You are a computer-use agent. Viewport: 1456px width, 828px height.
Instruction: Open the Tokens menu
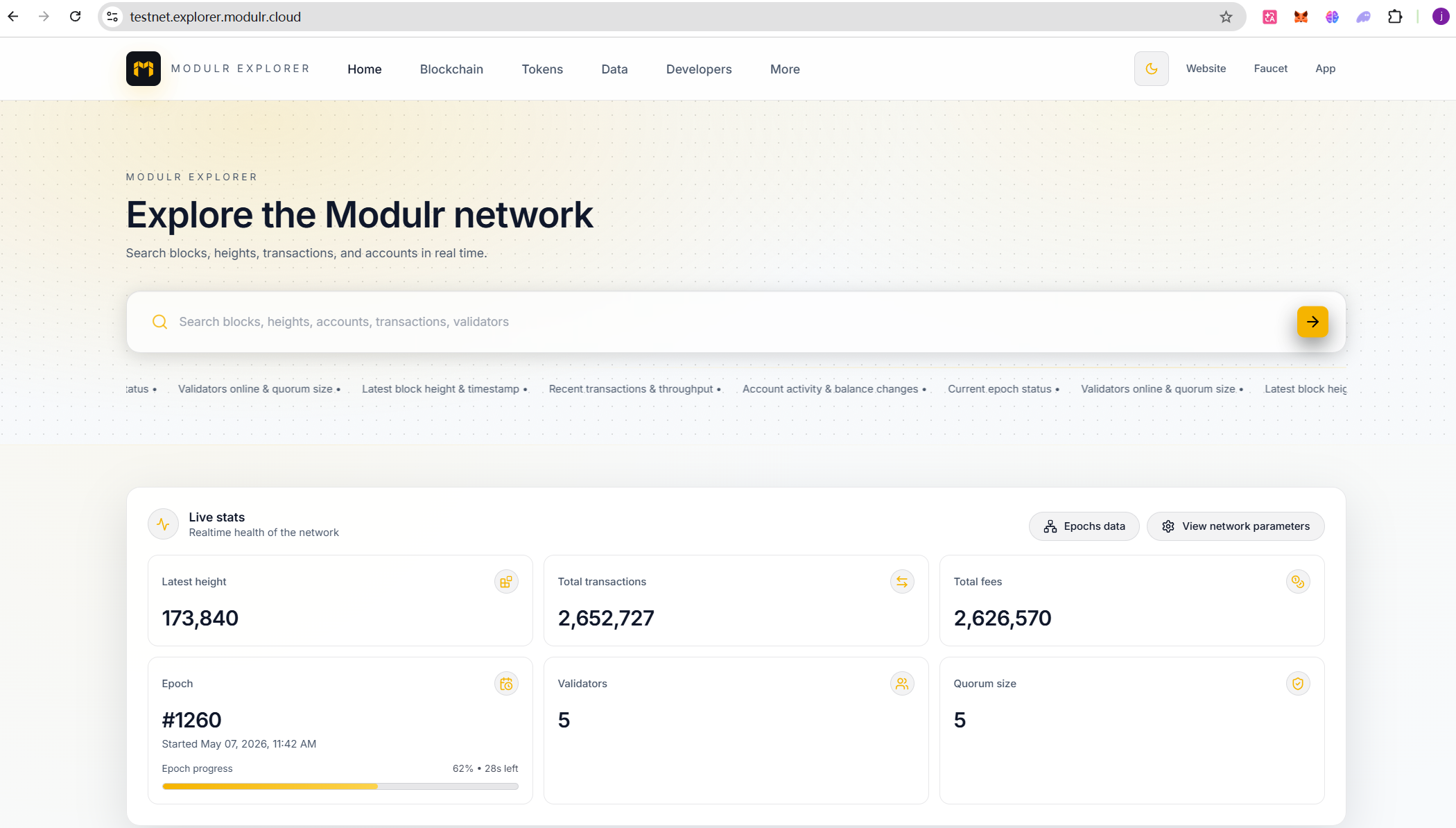(x=542, y=69)
